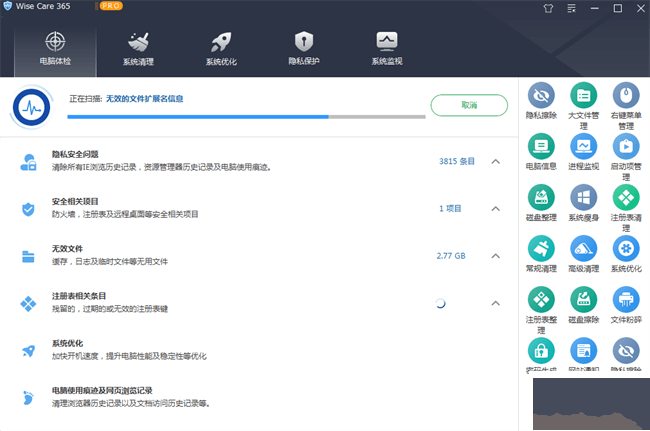Image resolution: width=650 pixels, height=431 pixels.
Task: Collapse the 无效文件 results section
Action: [x=495, y=256]
